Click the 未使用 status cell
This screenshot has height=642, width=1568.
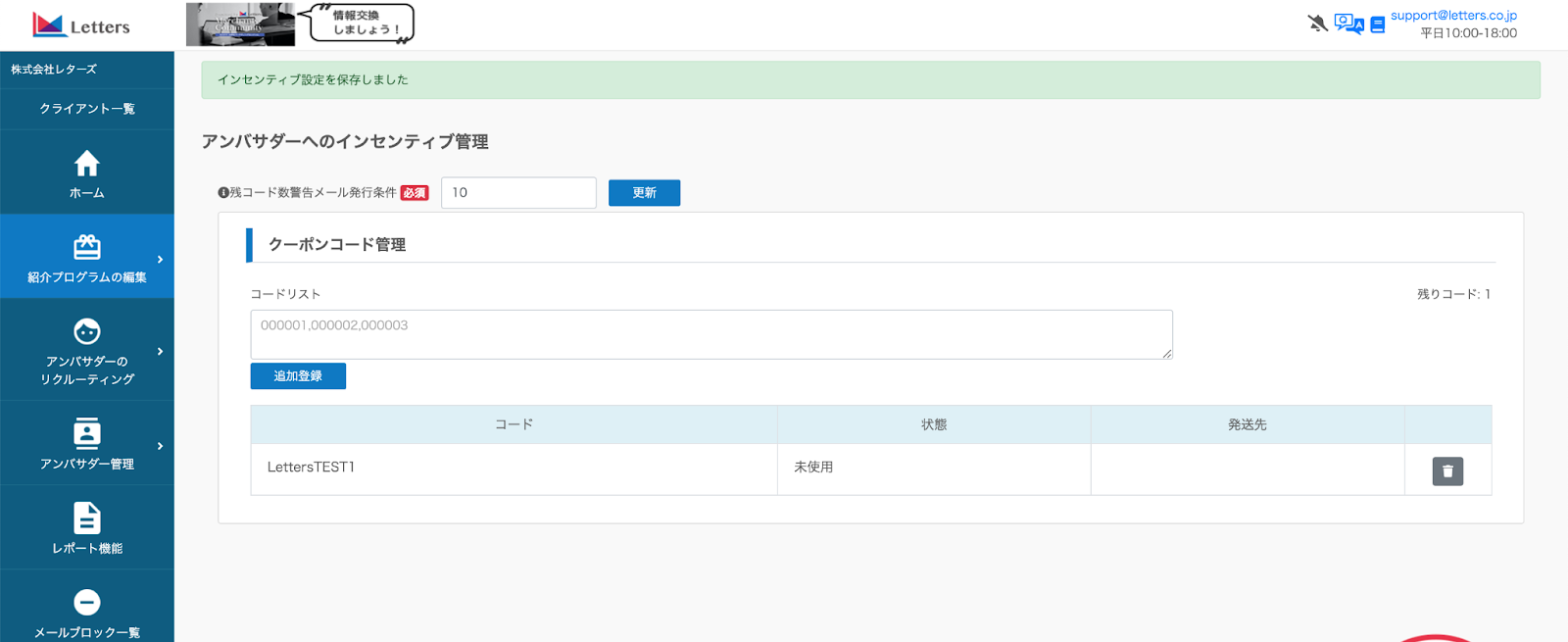(x=934, y=469)
